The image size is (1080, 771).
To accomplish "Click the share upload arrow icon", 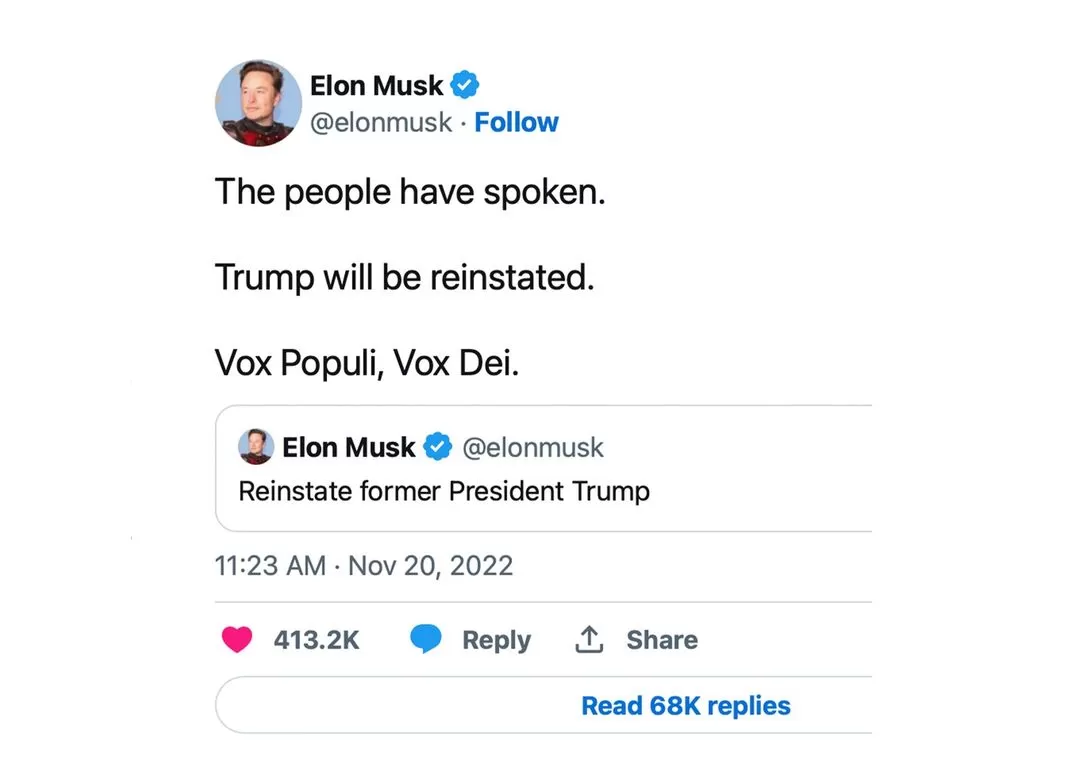I will pos(589,640).
